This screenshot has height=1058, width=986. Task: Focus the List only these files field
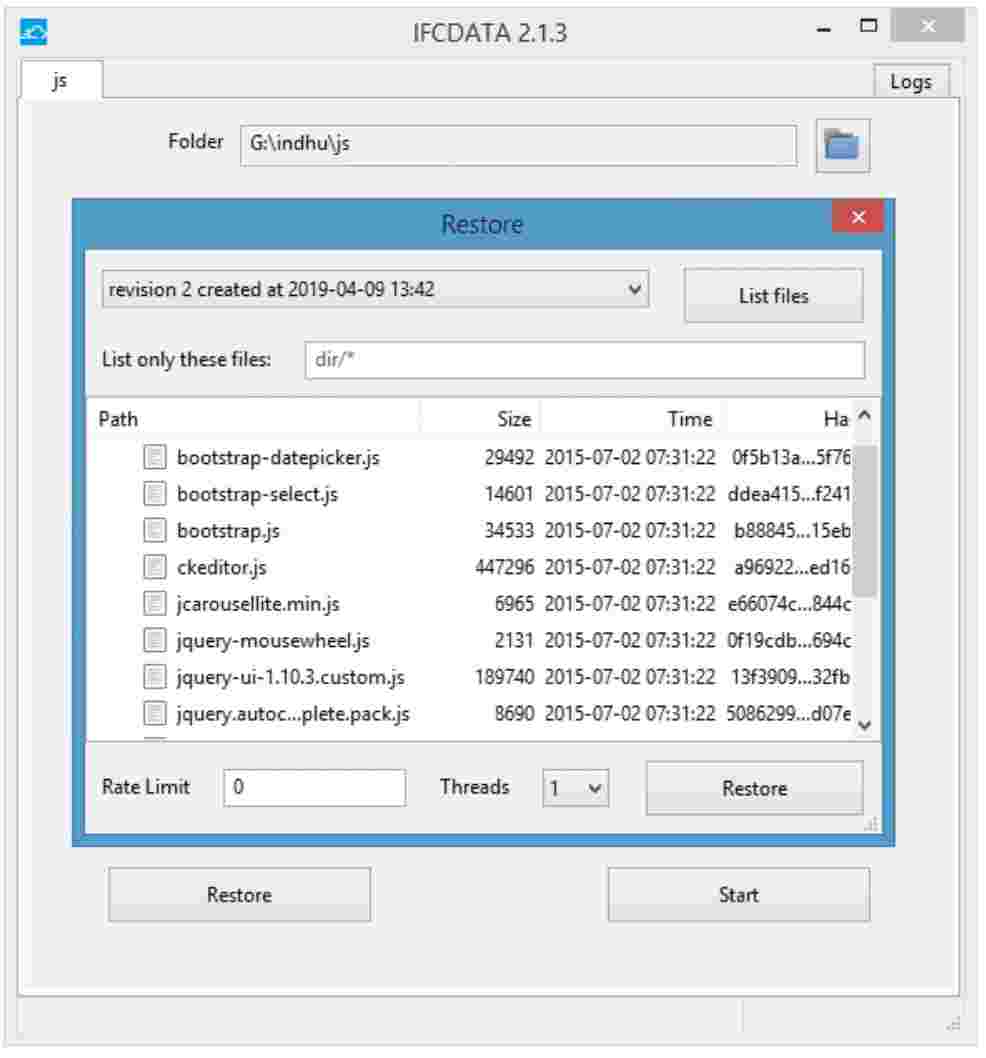(x=584, y=360)
